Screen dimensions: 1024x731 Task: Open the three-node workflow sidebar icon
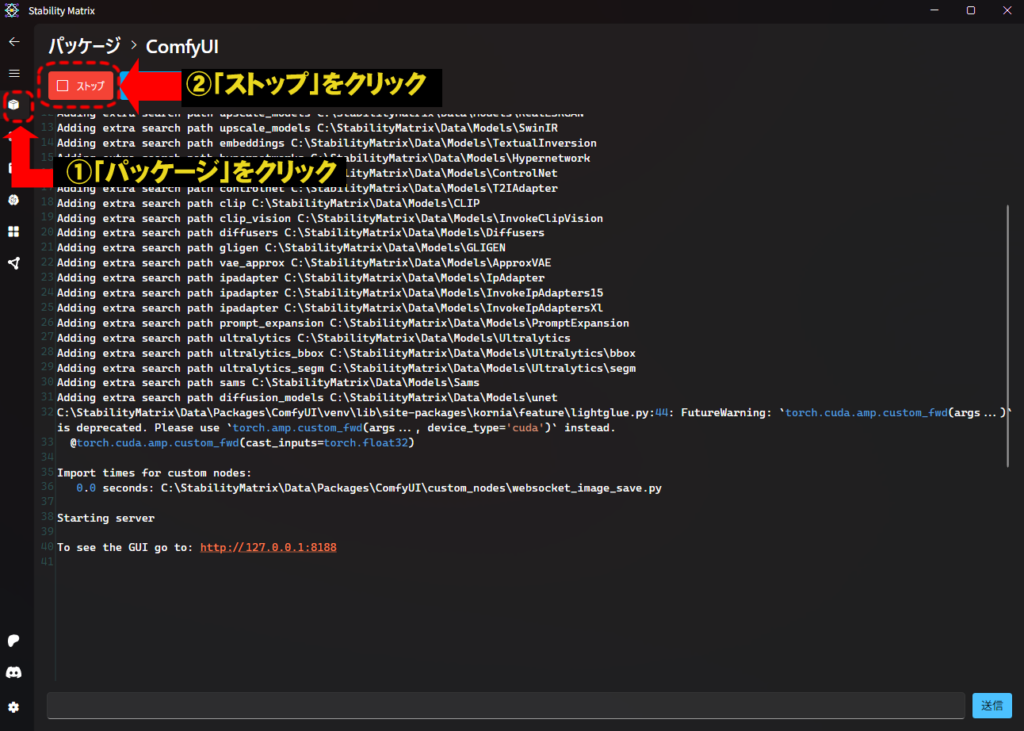pyautogui.click(x=14, y=263)
